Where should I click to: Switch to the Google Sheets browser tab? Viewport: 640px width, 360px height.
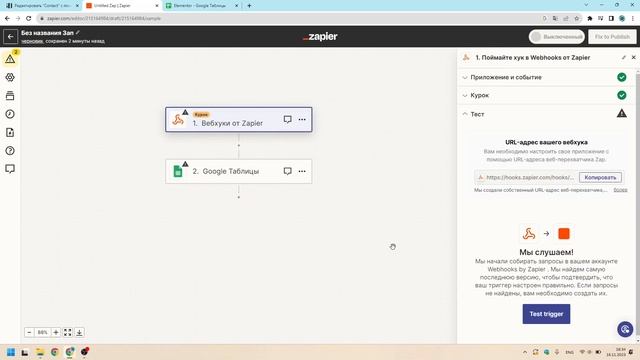202,6
